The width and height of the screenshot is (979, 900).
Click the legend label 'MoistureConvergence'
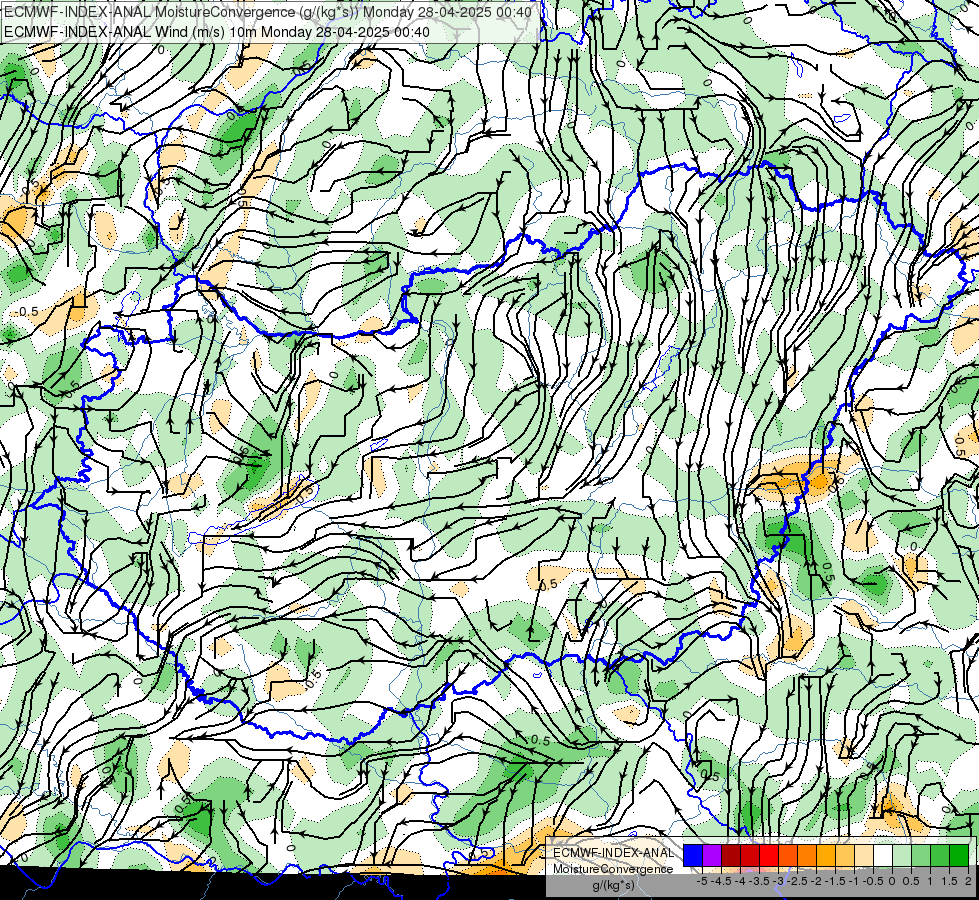tap(613, 869)
